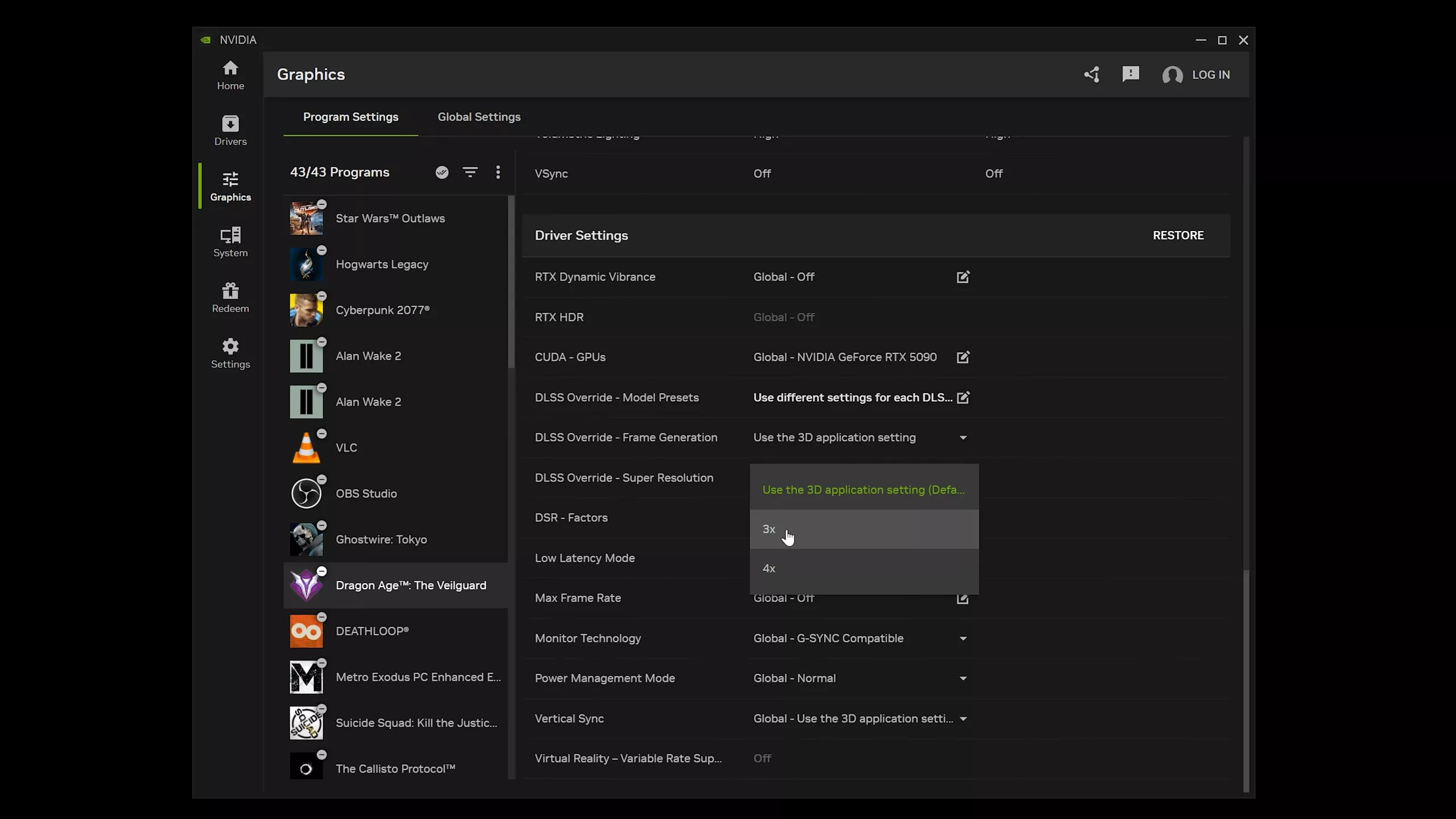Screen dimensions: 1456x819
Task: Expand Monitor Technology dropdown
Action: click(x=963, y=638)
